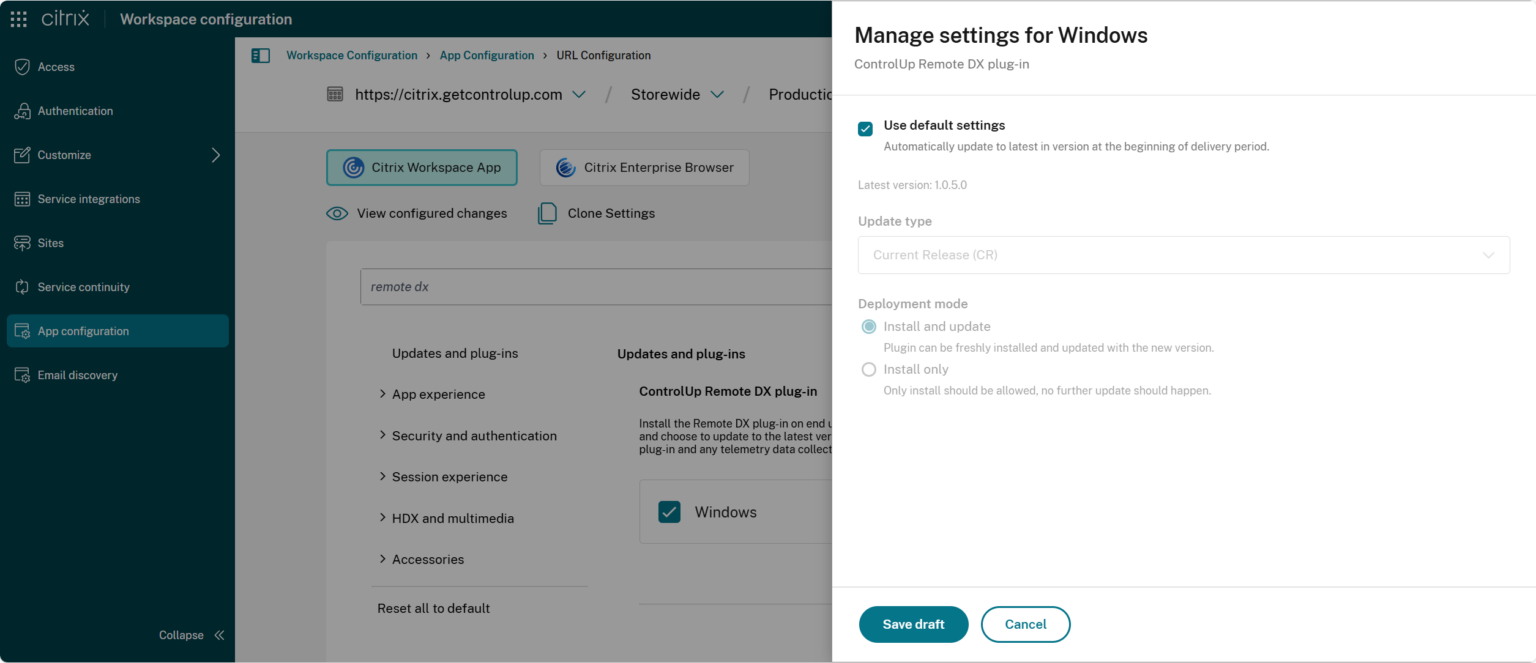Click the Sites icon in sidebar

22,243
